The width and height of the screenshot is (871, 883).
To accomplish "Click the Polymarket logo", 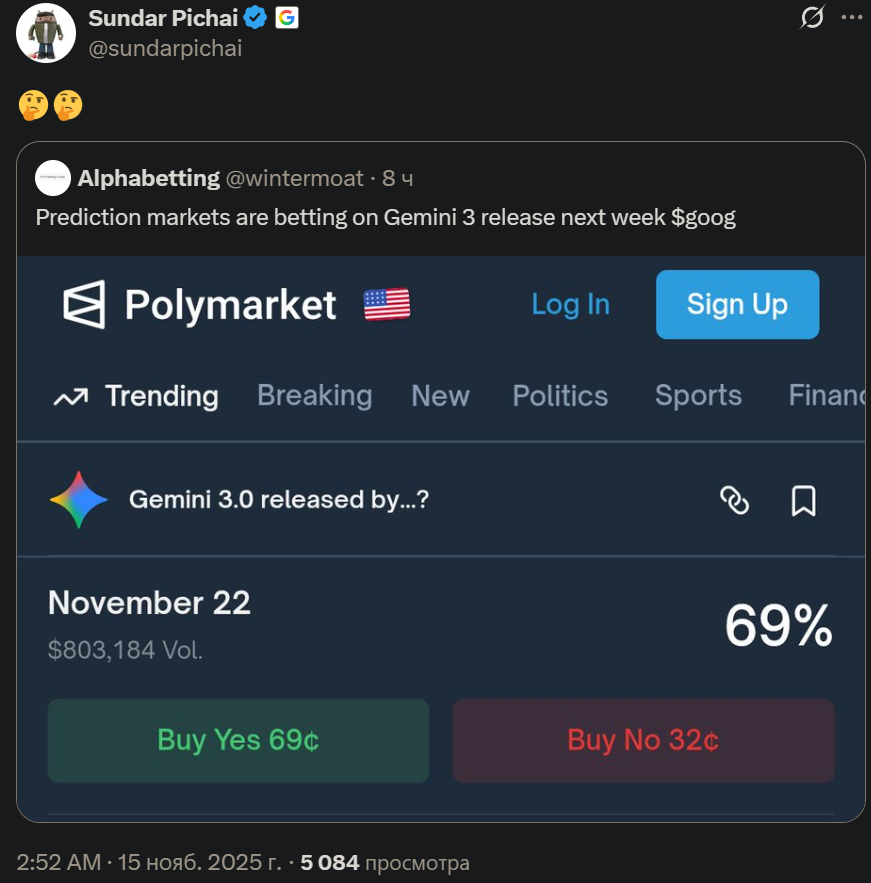I will (200, 304).
